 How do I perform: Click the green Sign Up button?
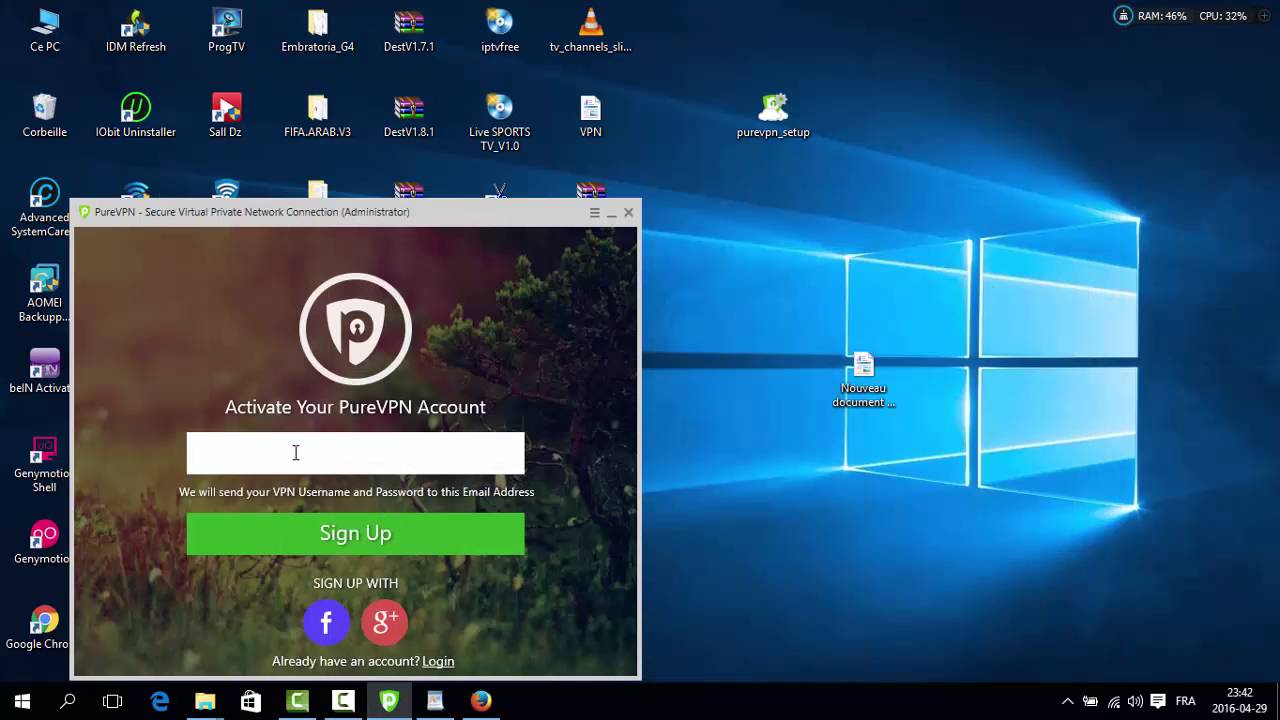(x=355, y=533)
